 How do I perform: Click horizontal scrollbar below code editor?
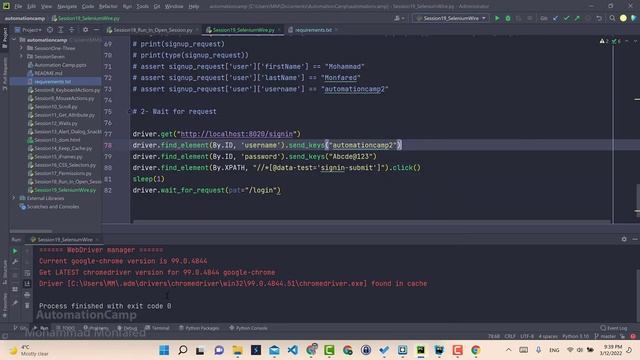(x=371, y=222)
